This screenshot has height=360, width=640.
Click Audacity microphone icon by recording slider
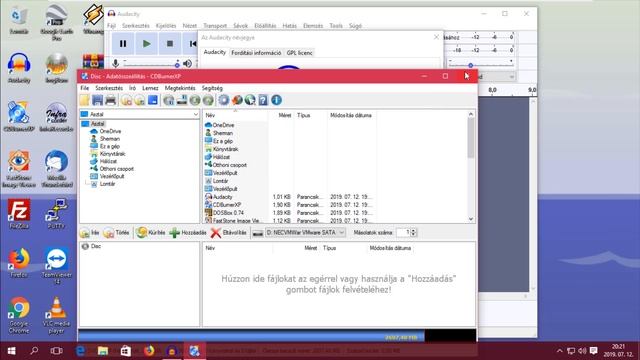click(116, 63)
